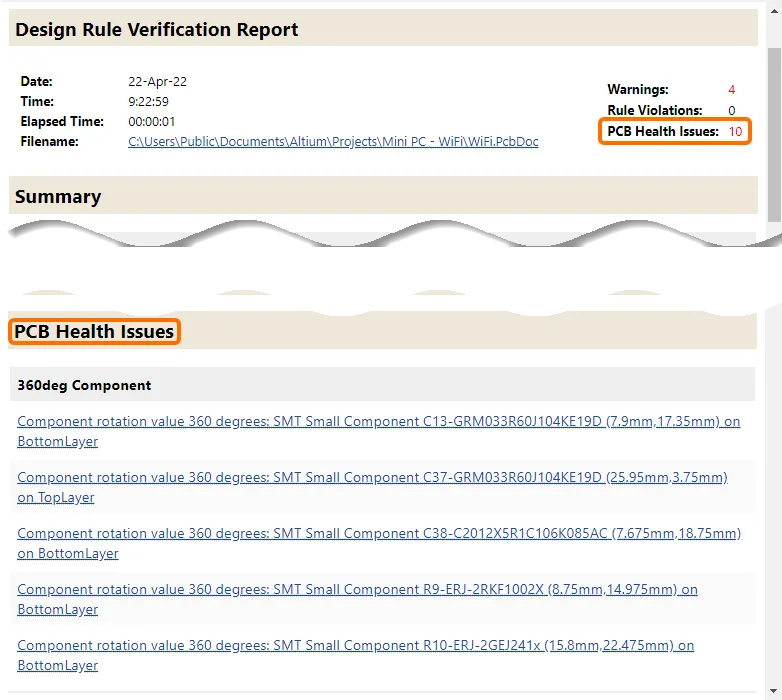
Task: Click the PCB Health Issues count 10
Action: pyautogui.click(x=735, y=132)
